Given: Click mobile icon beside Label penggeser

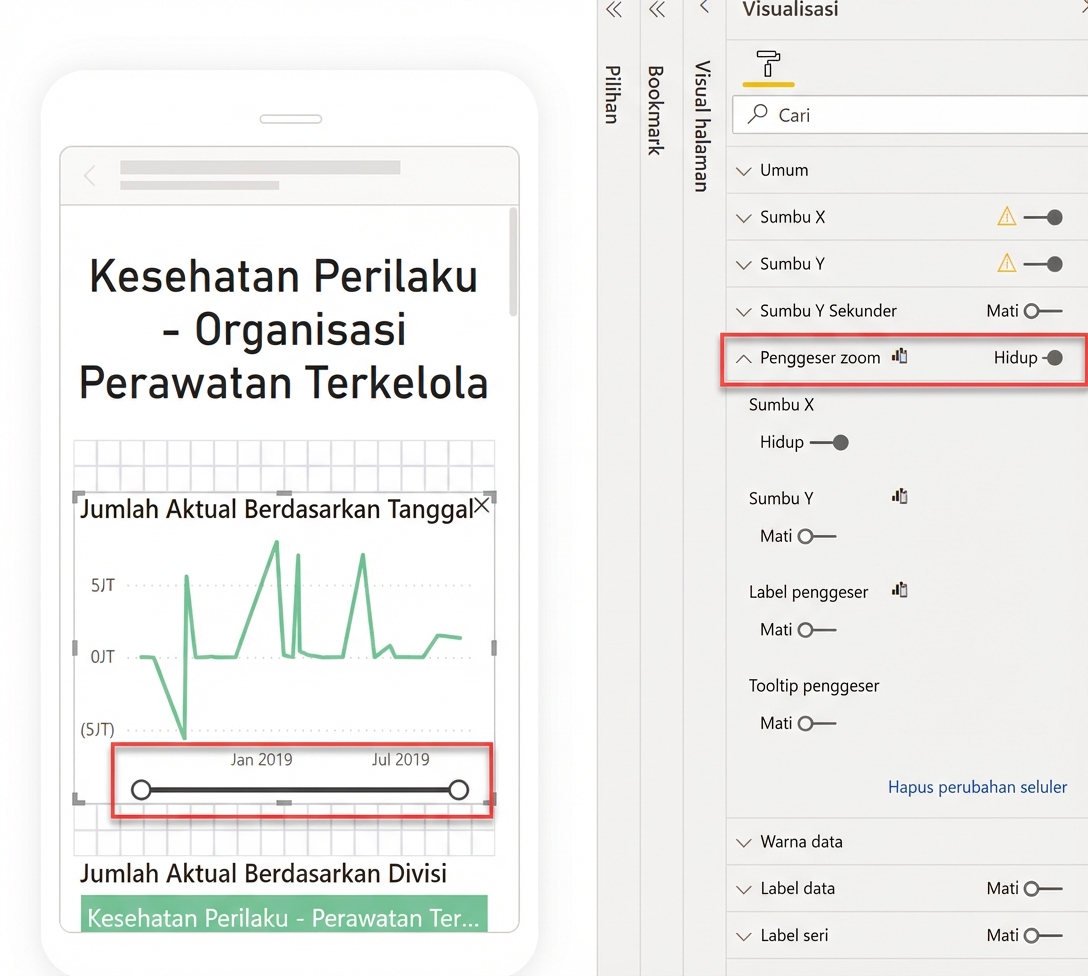Looking at the screenshot, I should pyautogui.click(x=900, y=590).
